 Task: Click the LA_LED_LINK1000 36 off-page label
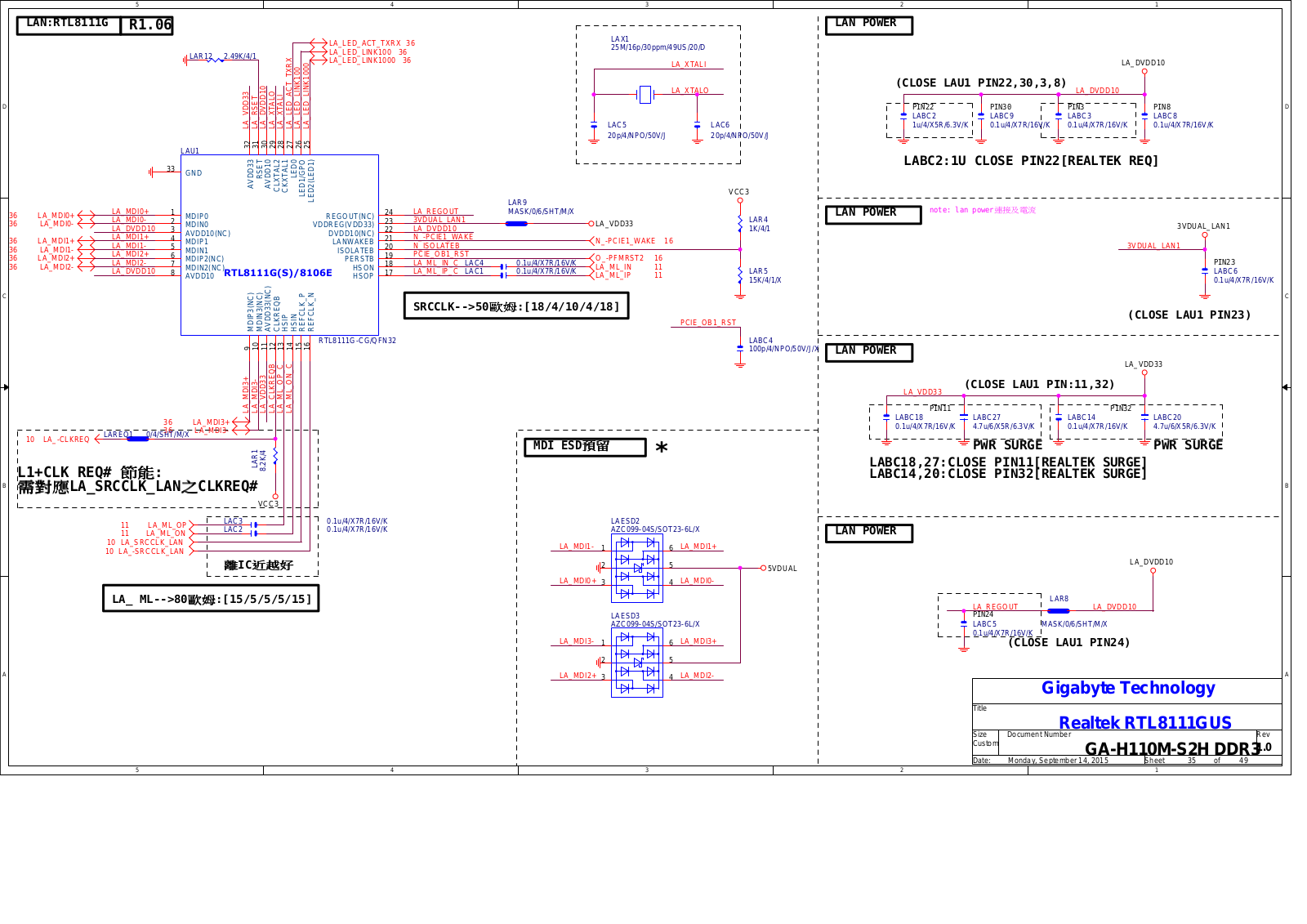[370, 60]
